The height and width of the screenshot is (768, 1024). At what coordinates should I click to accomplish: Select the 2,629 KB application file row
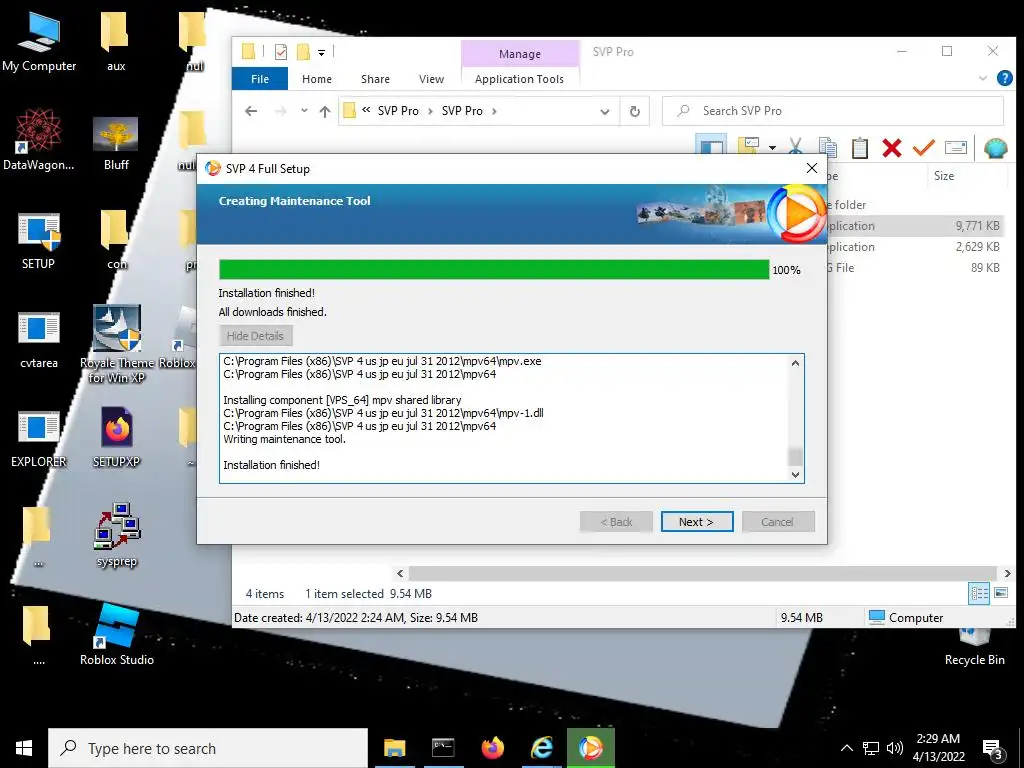pos(914,247)
